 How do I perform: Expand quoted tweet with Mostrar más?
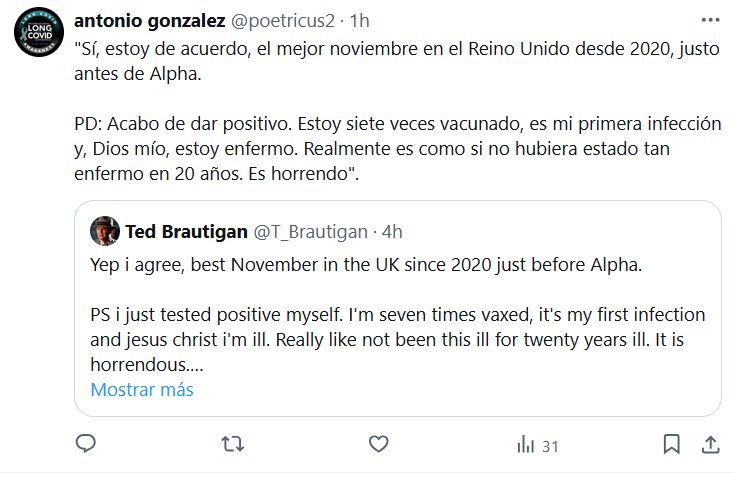tap(142, 390)
